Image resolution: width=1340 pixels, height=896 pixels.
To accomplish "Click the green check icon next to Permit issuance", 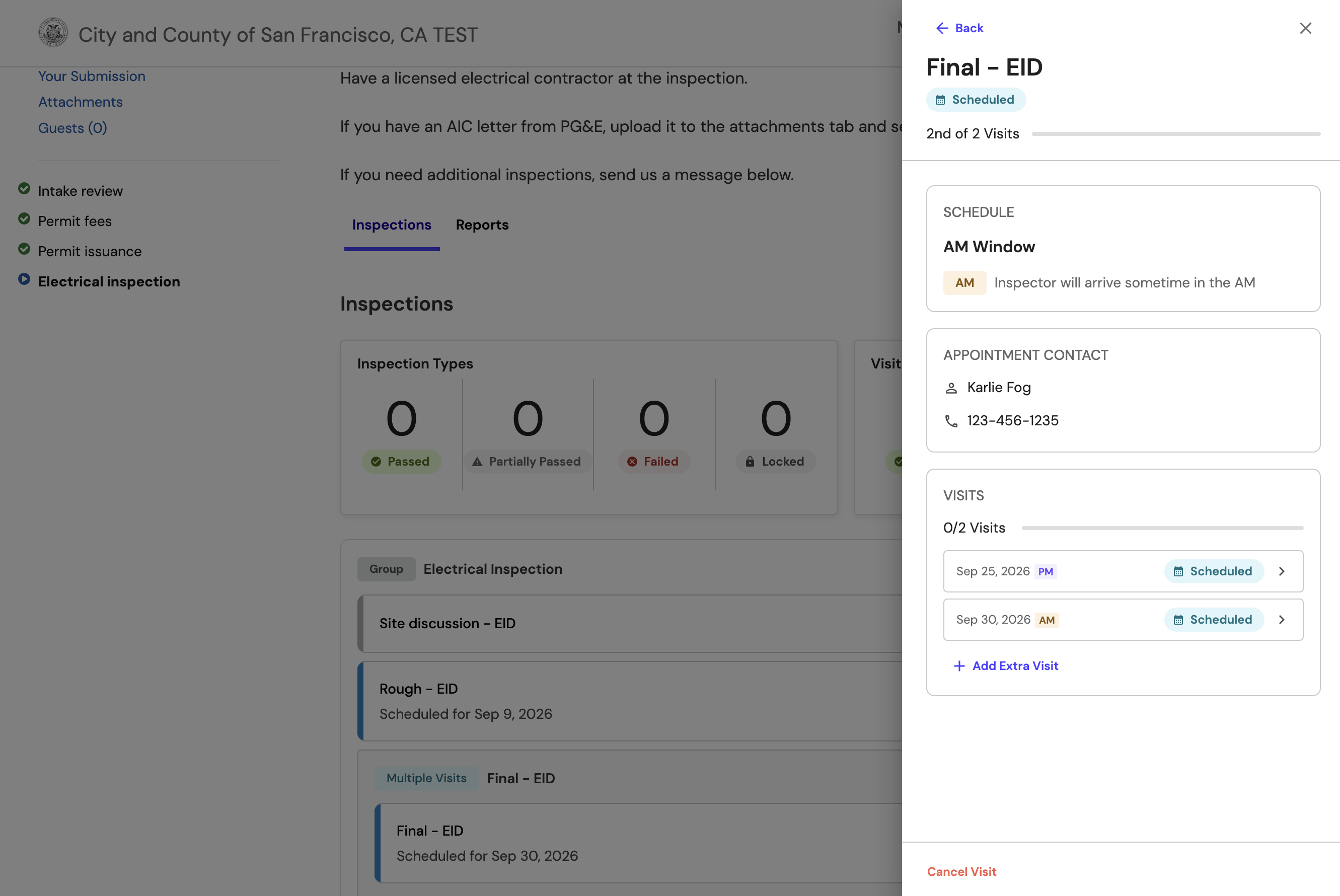I will coord(24,249).
